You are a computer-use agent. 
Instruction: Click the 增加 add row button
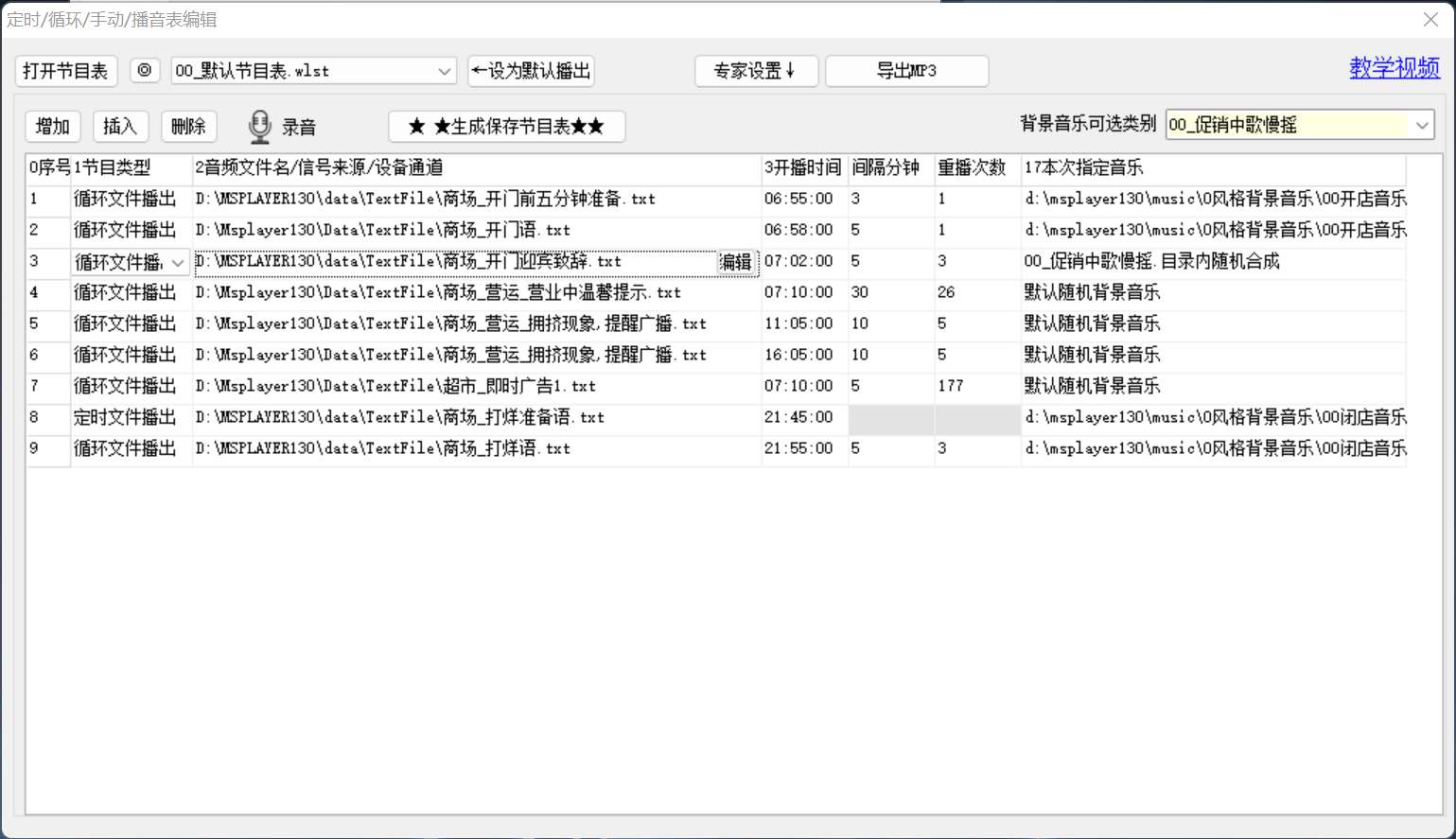coord(52,125)
